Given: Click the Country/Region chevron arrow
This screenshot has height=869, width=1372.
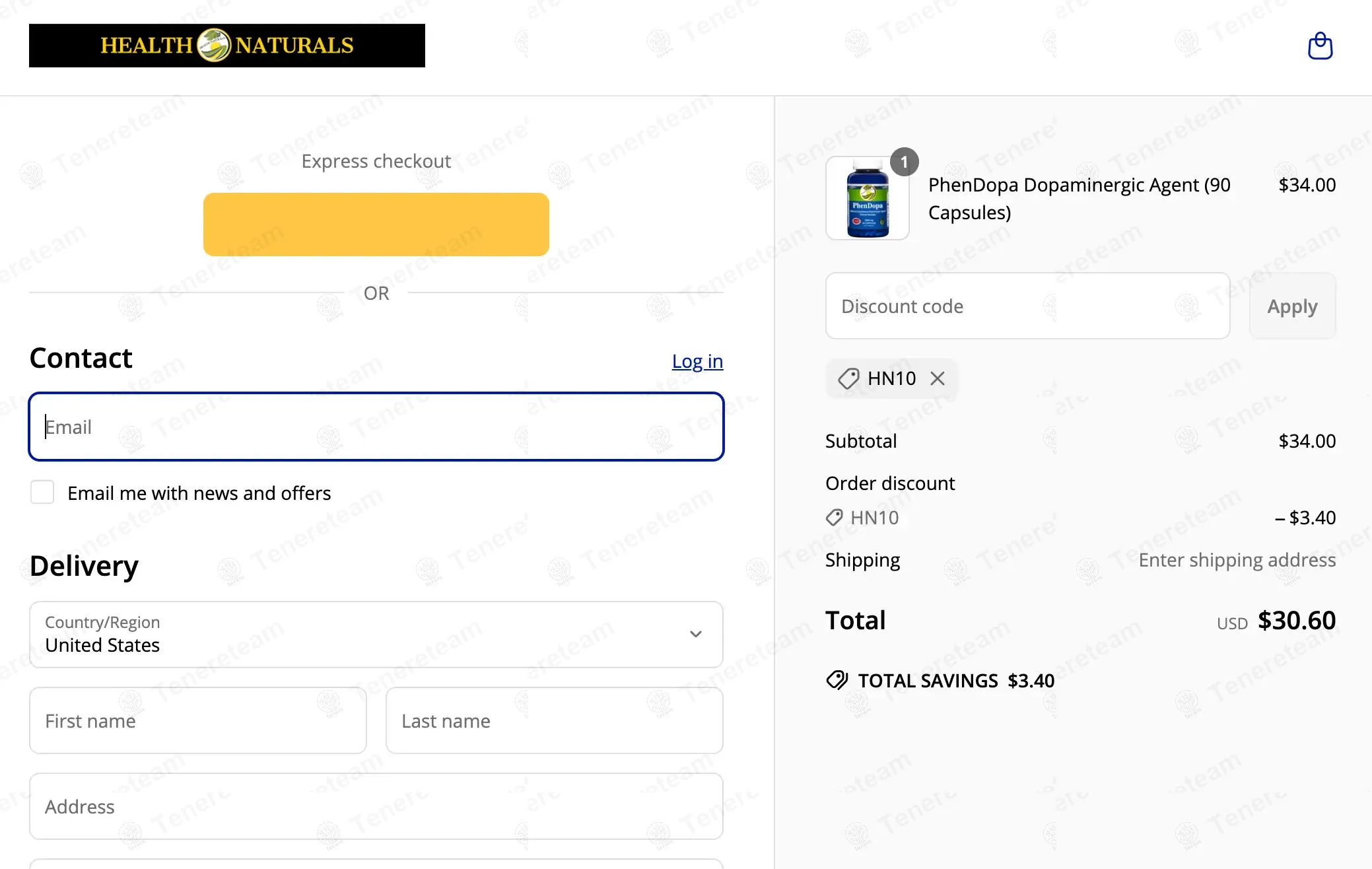Looking at the screenshot, I should pos(695,634).
